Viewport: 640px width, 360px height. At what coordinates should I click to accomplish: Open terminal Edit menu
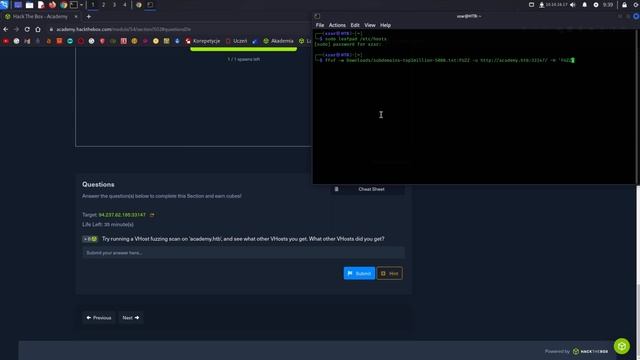point(355,25)
